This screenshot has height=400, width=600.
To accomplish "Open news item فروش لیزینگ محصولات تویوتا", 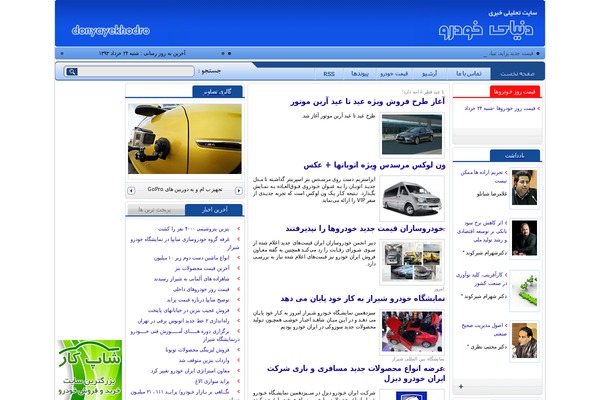I will click(x=197, y=350).
